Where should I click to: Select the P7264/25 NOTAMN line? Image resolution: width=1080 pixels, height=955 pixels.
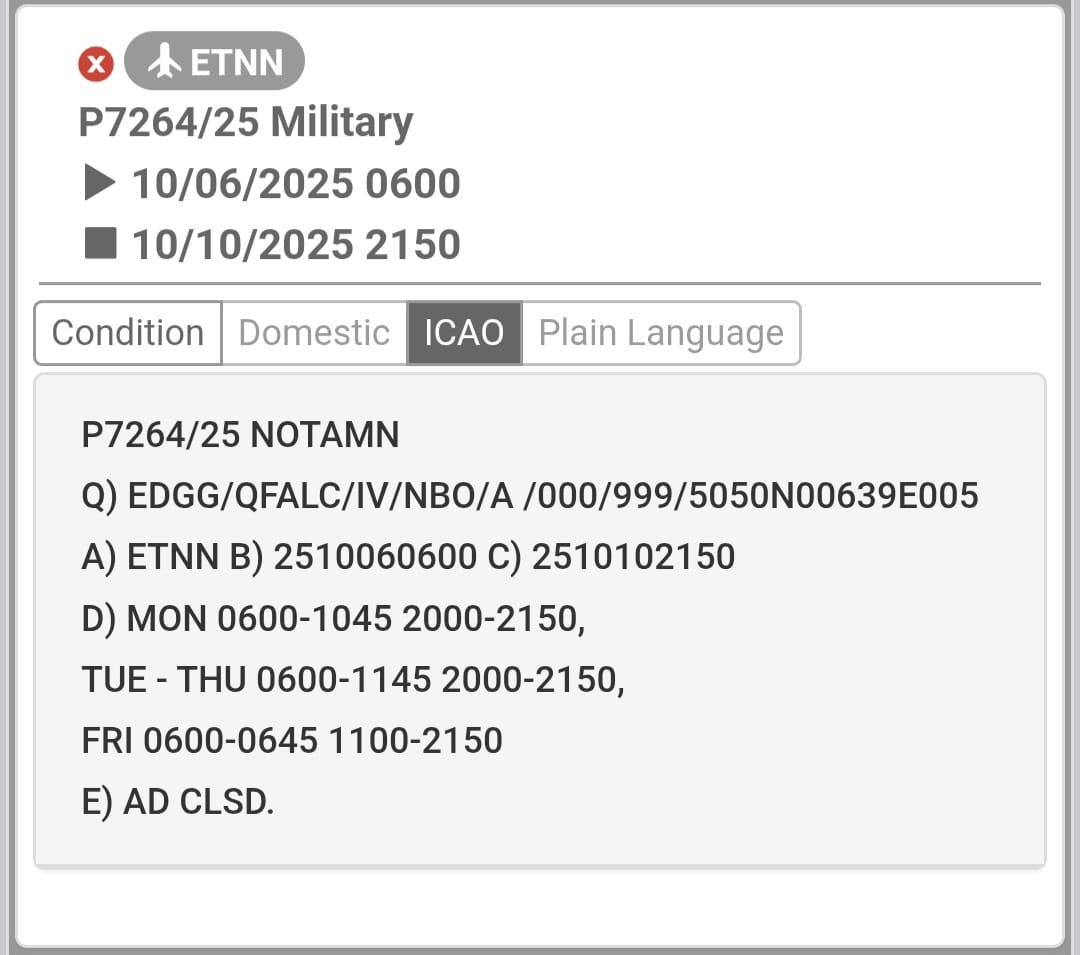pos(240,435)
